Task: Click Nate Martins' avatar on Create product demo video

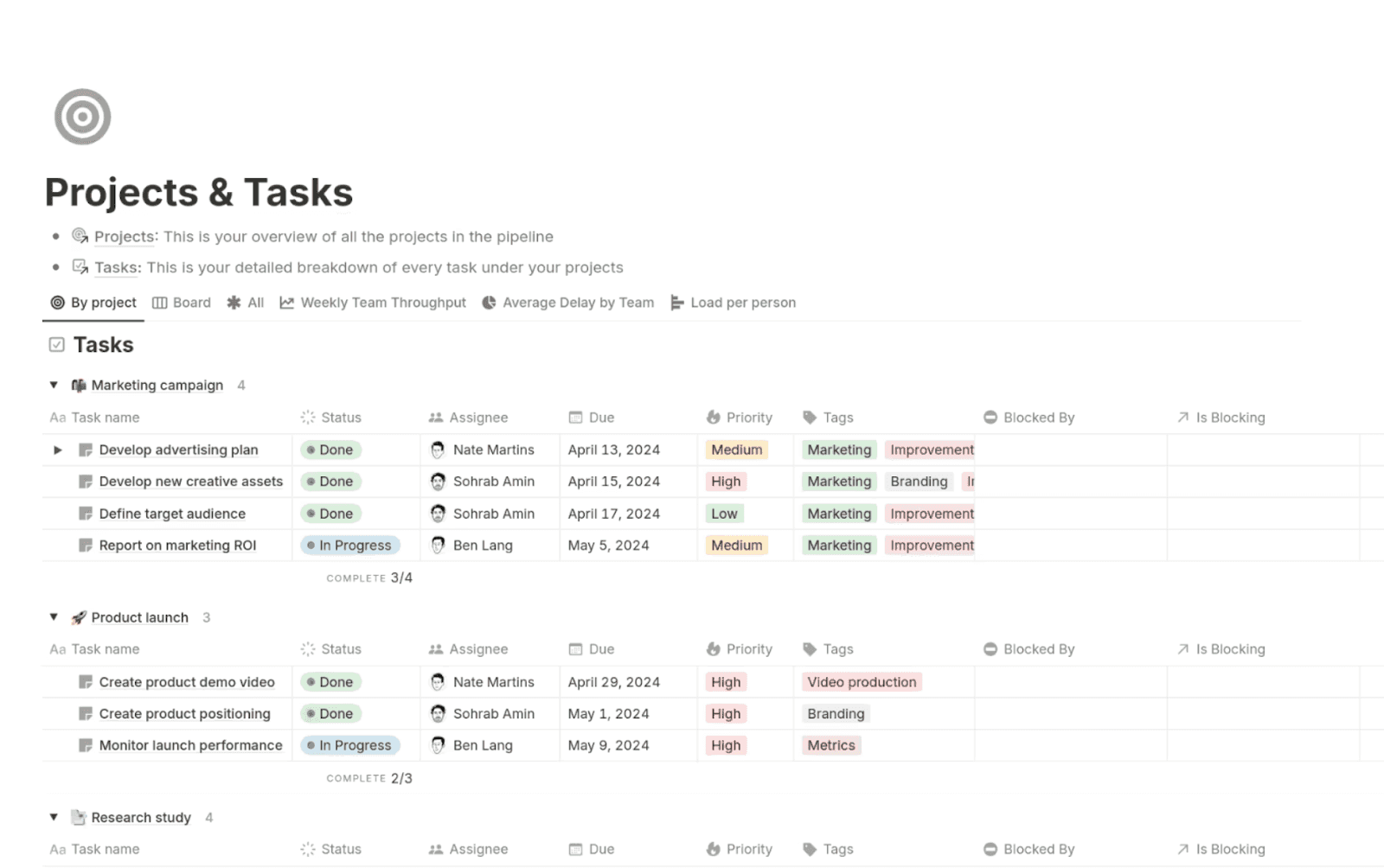Action: (x=439, y=682)
